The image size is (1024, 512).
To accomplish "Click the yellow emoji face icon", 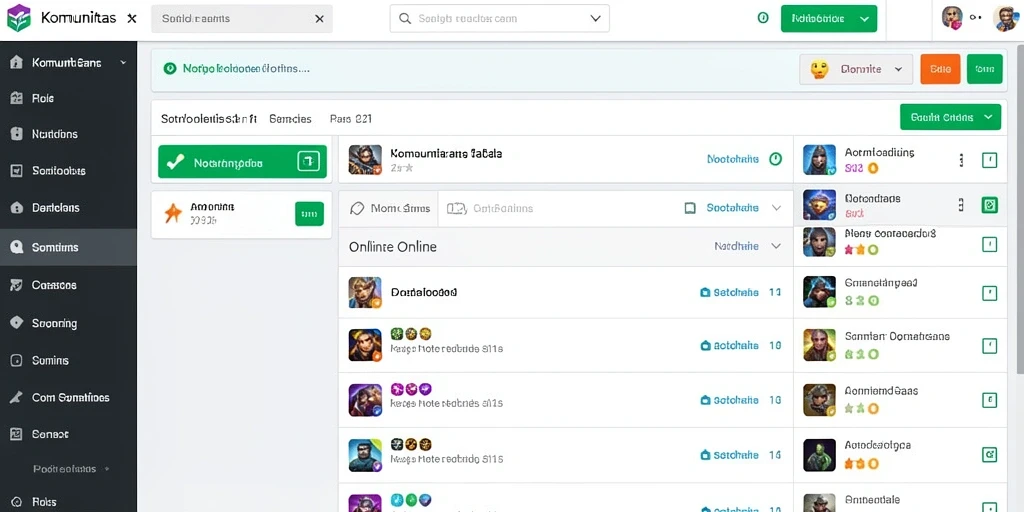I will [x=820, y=69].
